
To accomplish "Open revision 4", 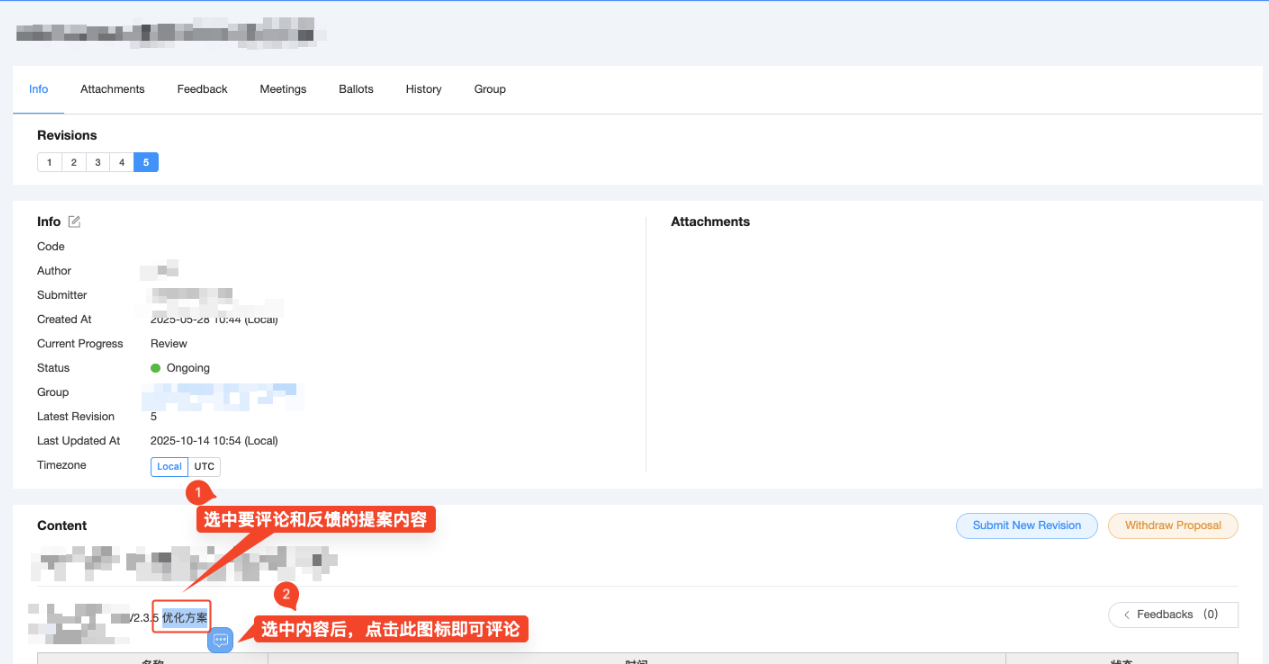I will 121,162.
